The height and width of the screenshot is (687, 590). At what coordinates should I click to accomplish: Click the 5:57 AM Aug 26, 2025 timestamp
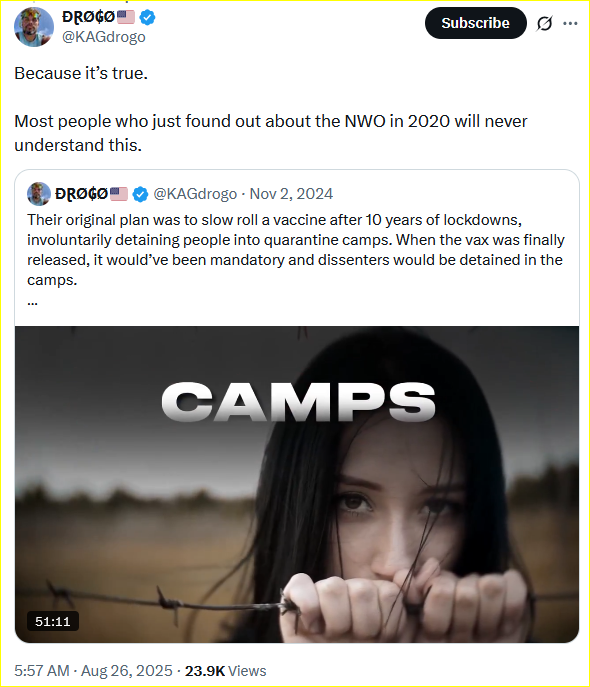[x=93, y=671]
